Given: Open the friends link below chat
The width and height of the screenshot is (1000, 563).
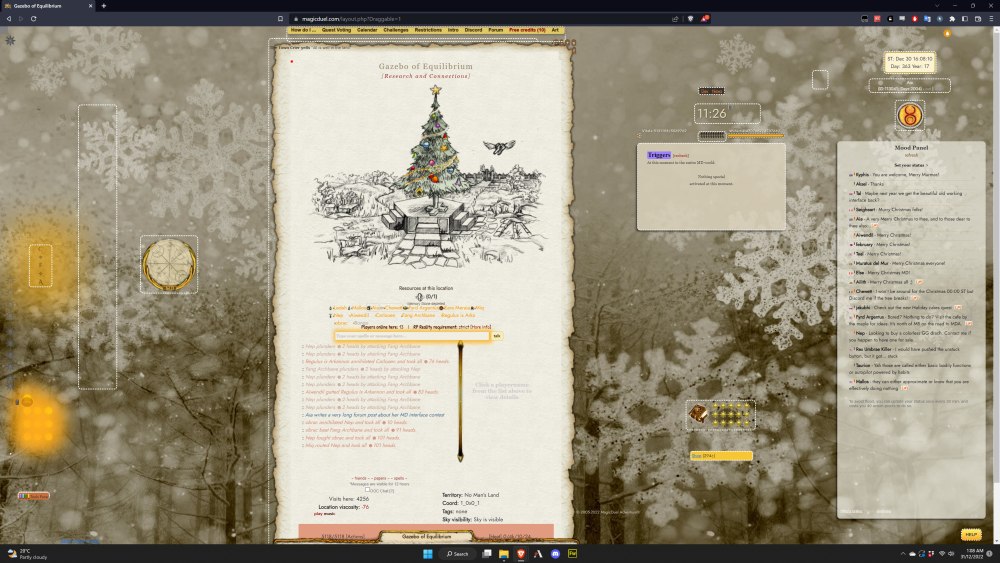Looking at the screenshot, I should coord(360,478).
